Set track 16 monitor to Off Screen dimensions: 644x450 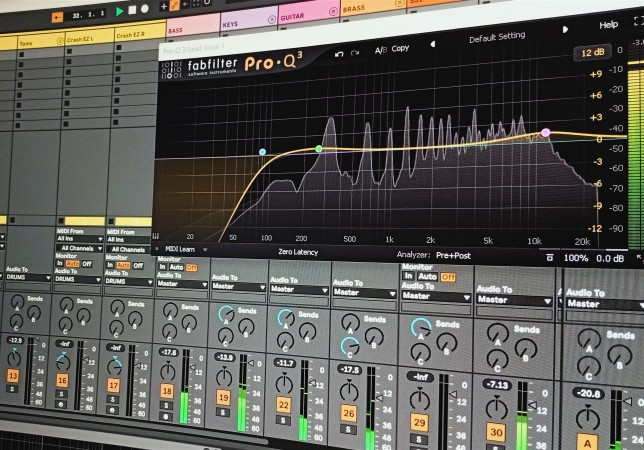[87, 264]
